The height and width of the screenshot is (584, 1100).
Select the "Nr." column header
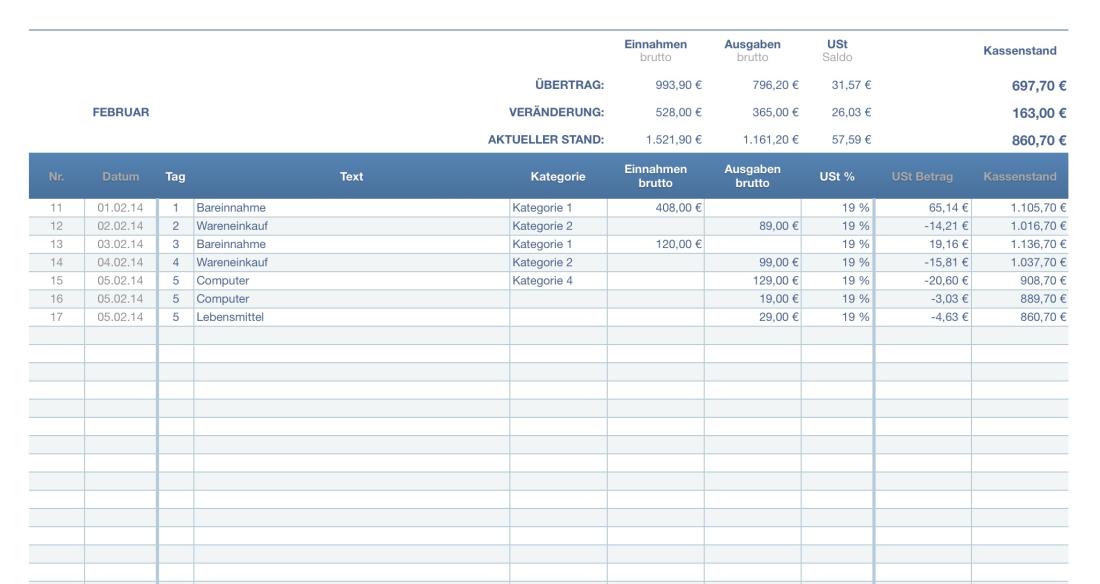tap(58, 176)
